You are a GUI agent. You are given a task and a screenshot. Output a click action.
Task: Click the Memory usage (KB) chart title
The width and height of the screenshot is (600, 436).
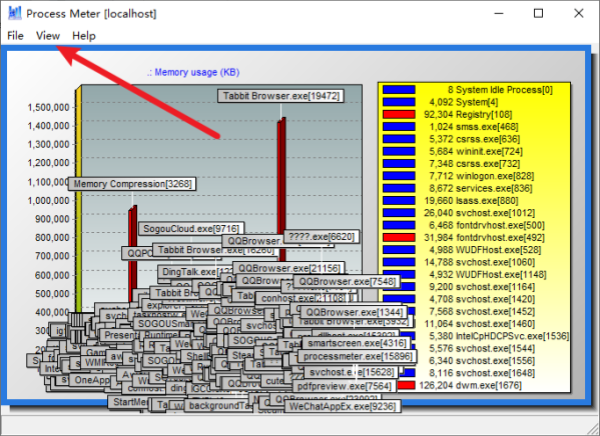(193, 72)
